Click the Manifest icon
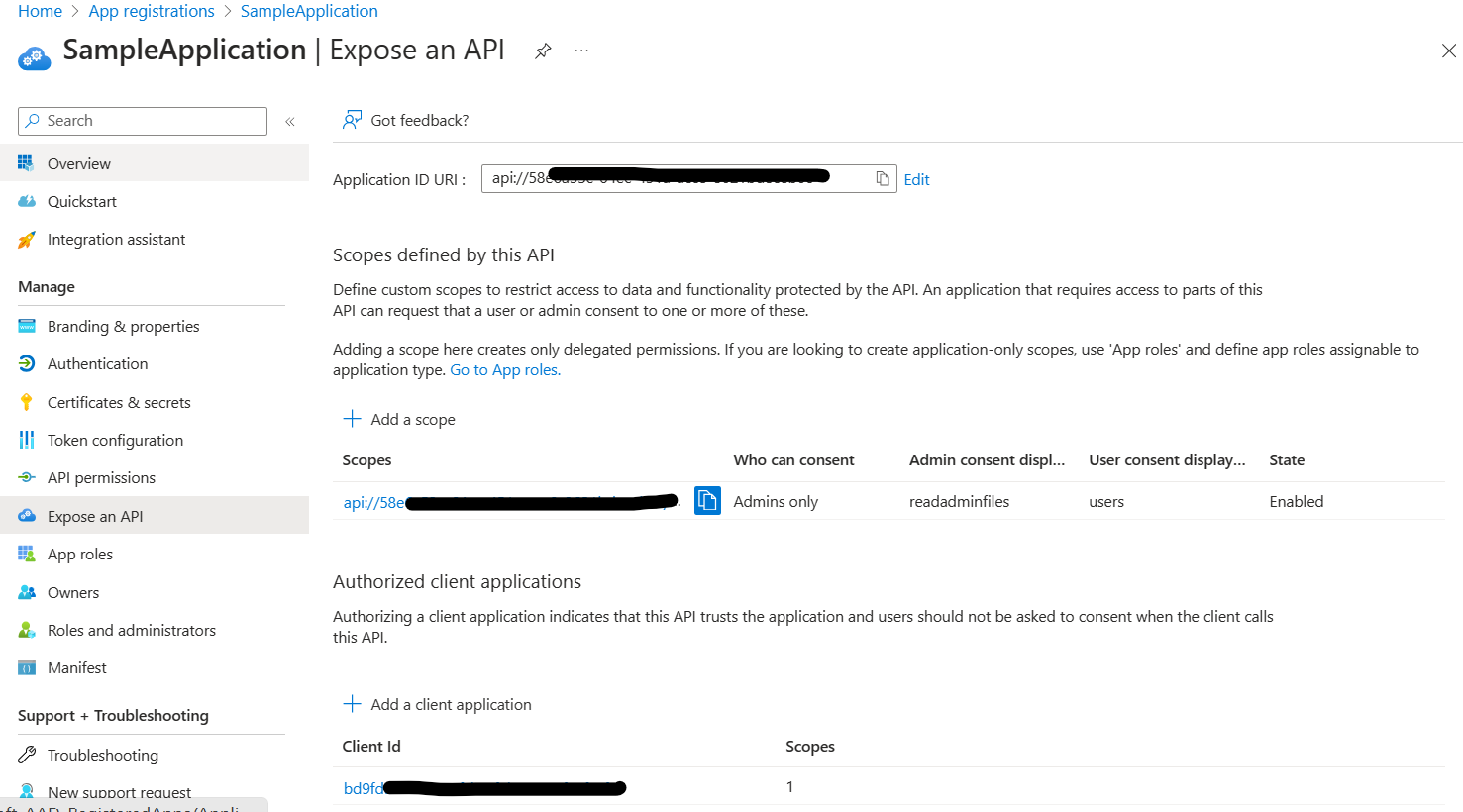The image size is (1463, 812). point(27,668)
